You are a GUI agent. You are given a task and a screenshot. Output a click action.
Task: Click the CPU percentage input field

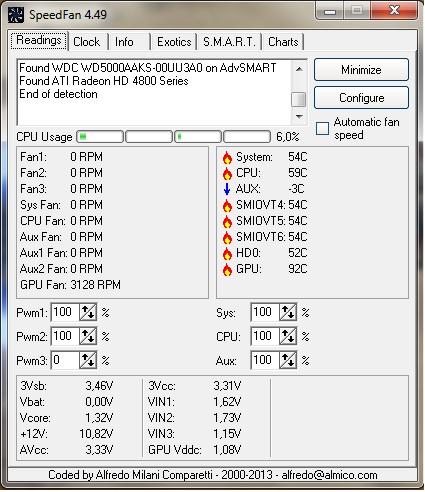265,336
